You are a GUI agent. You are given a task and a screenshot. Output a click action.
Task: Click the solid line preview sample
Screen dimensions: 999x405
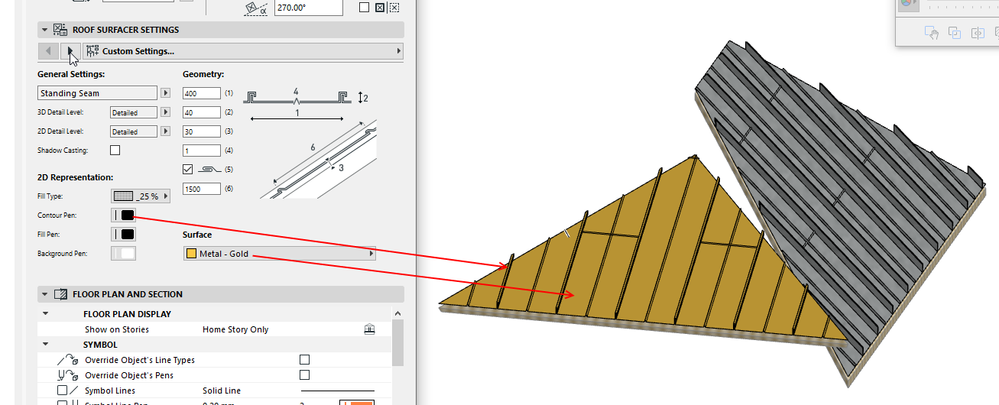pyautogui.click(x=338, y=390)
